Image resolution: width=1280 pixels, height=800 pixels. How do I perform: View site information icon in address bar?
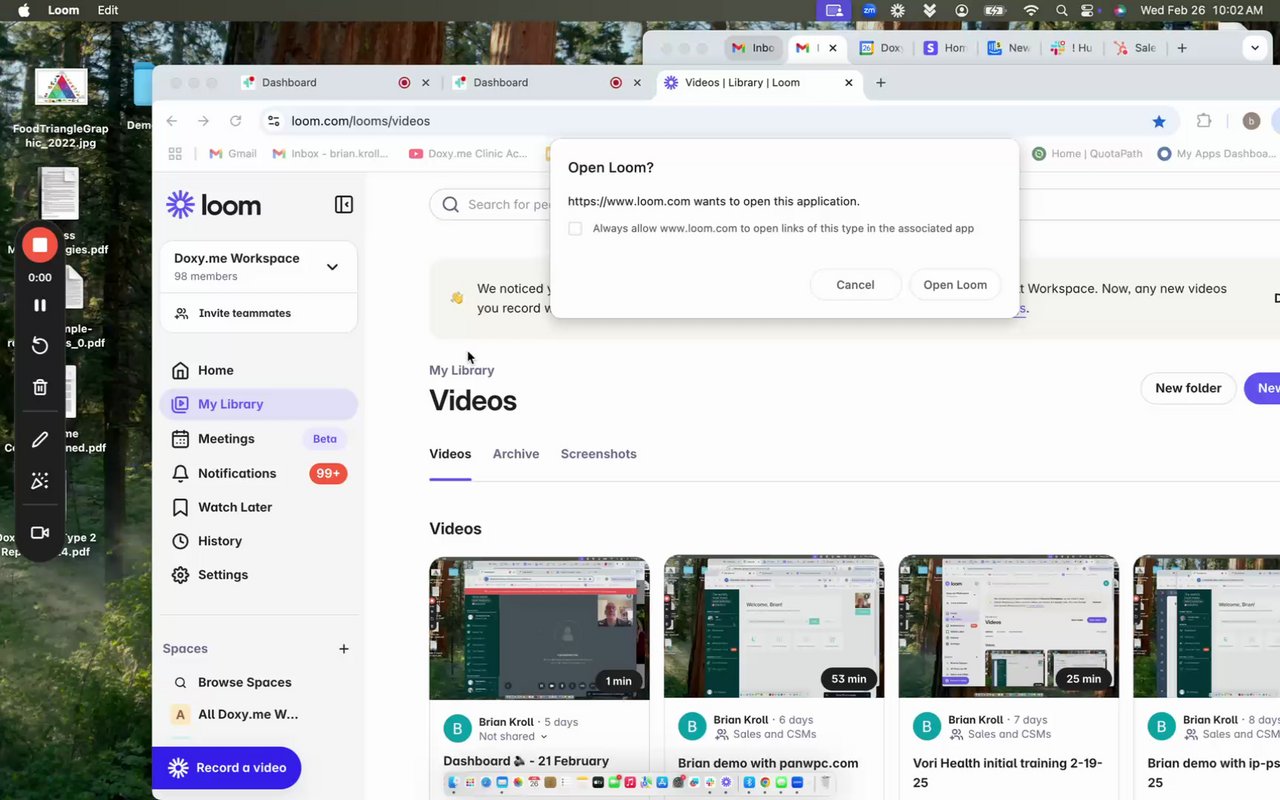click(272, 121)
